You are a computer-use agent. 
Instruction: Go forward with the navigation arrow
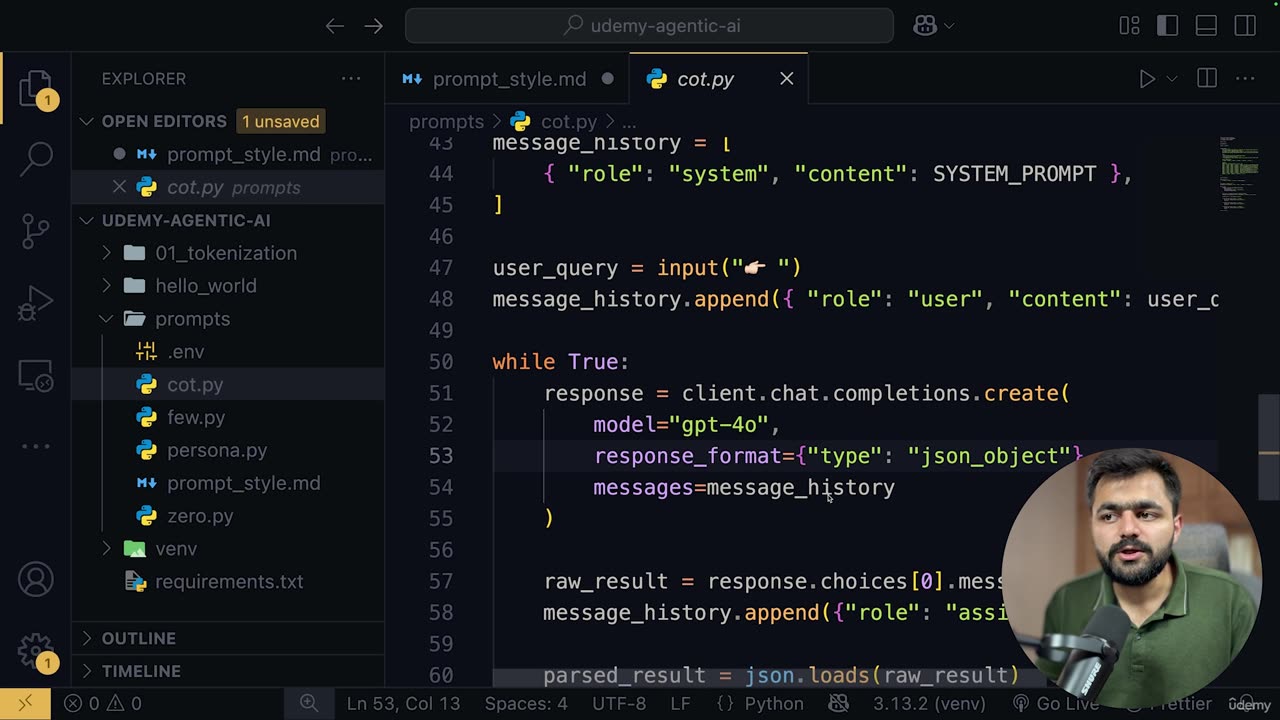tap(374, 26)
